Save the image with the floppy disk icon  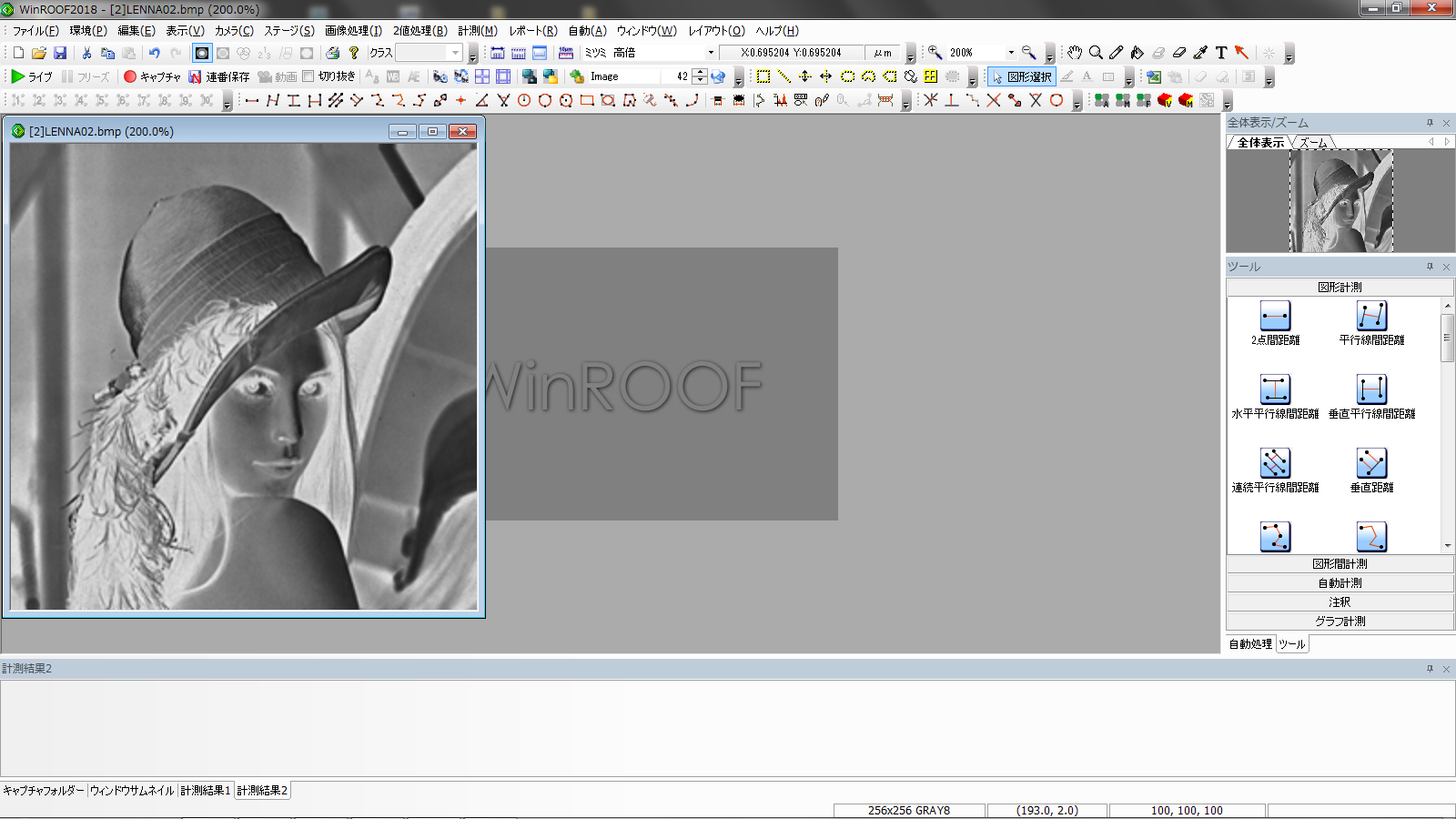click(x=60, y=53)
